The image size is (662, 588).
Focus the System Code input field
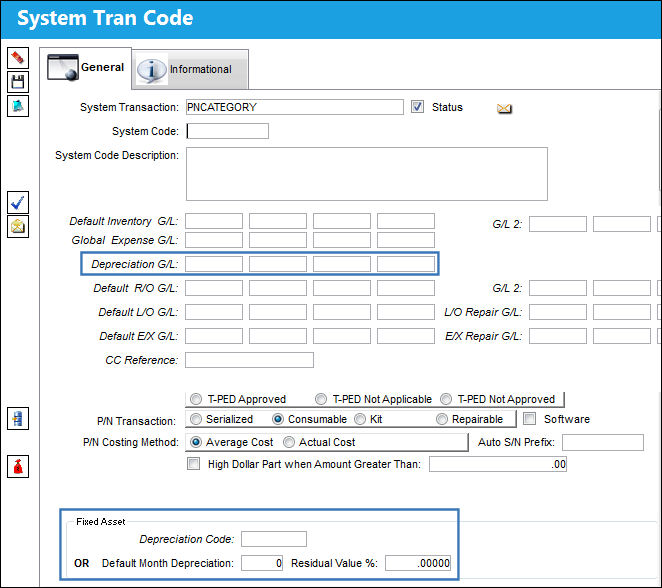pyautogui.click(x=227, y=131)
